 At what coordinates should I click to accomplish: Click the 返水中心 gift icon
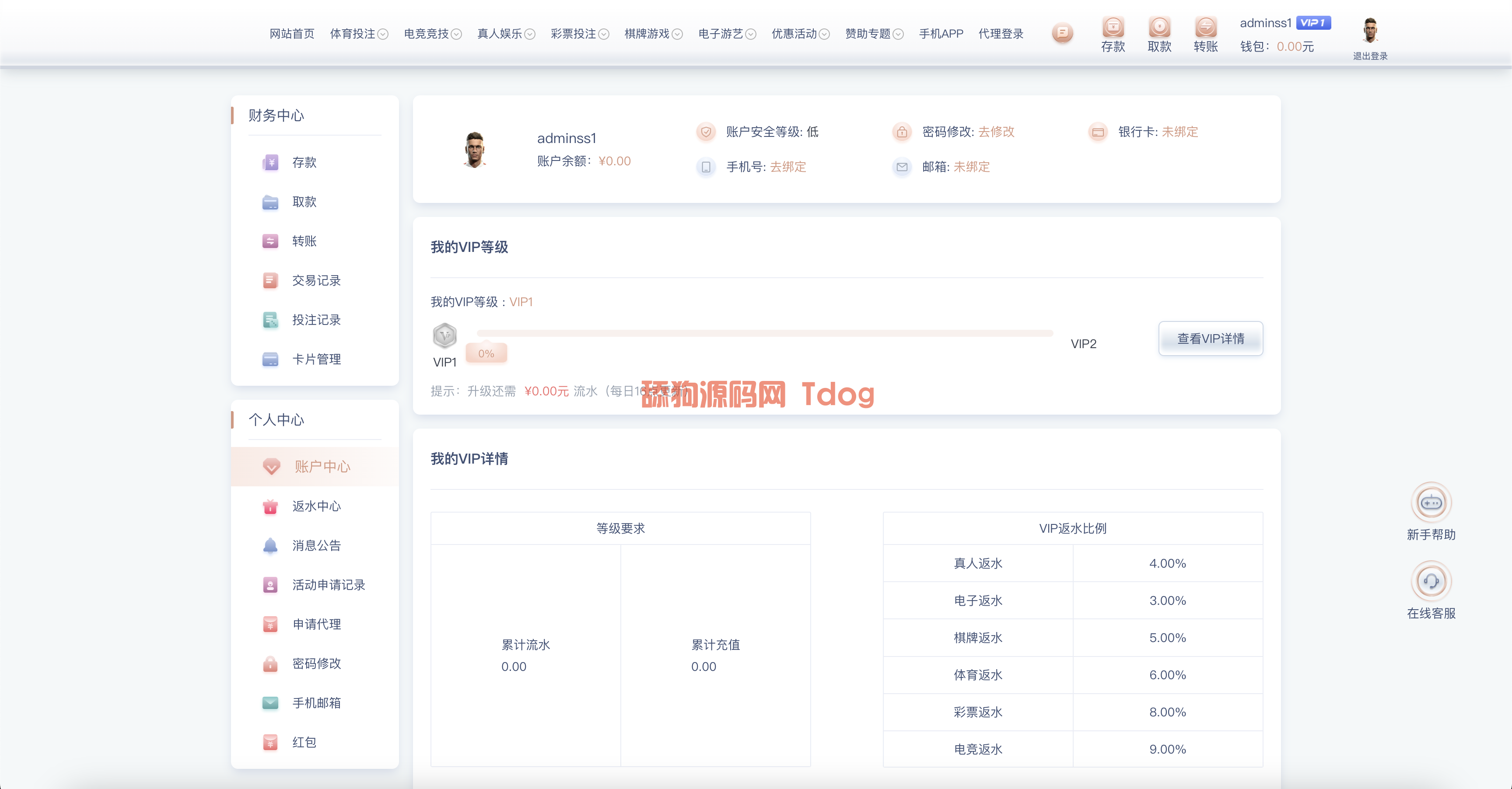[x=270, y=506]
